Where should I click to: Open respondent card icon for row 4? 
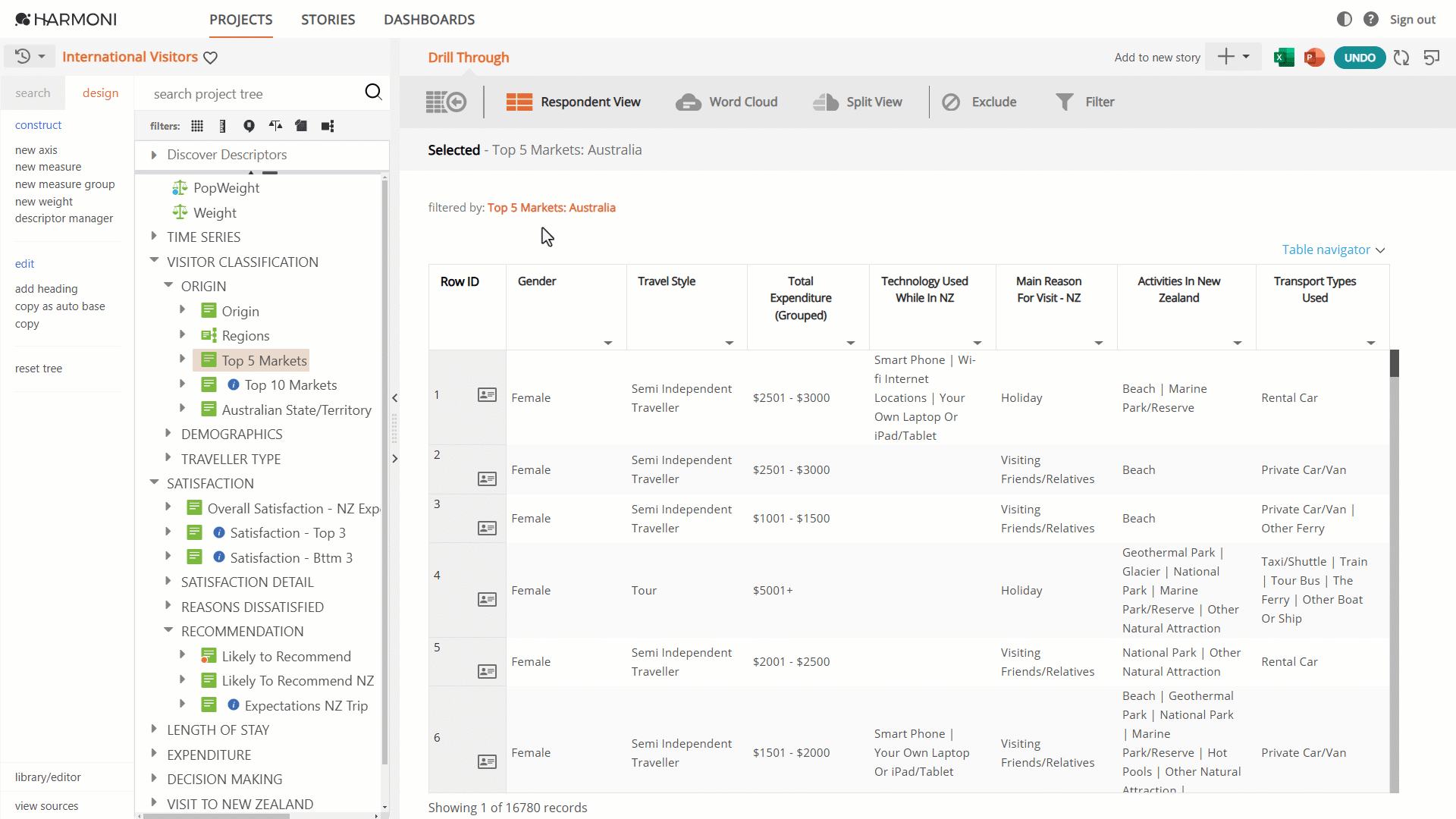[x=487, y=599]
